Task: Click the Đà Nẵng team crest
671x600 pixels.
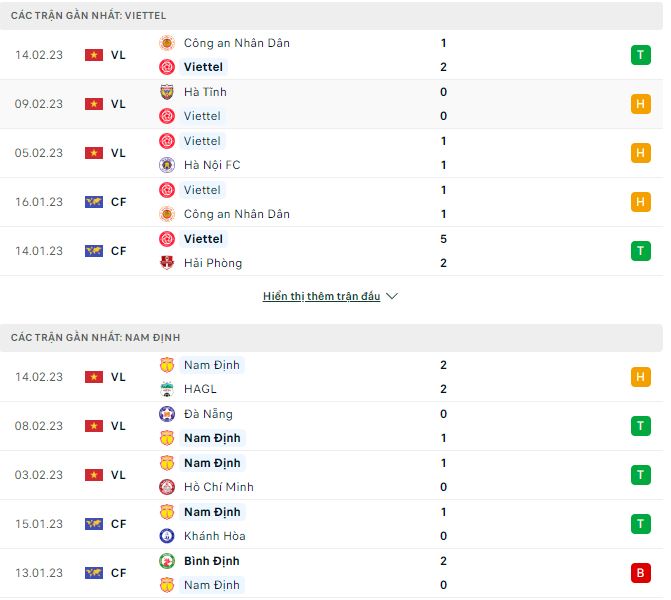Action: (x=167, y=414)
